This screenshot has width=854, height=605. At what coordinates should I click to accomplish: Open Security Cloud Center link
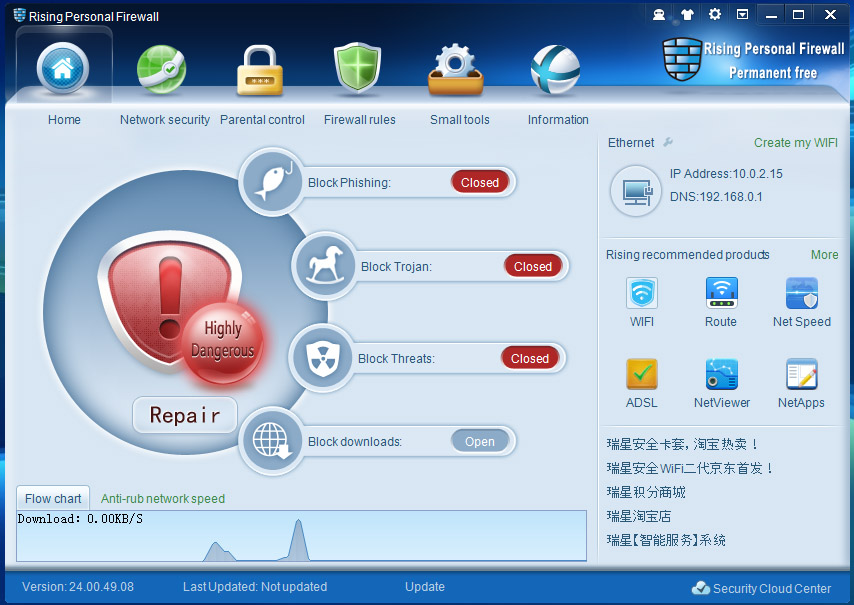point(772,588)
